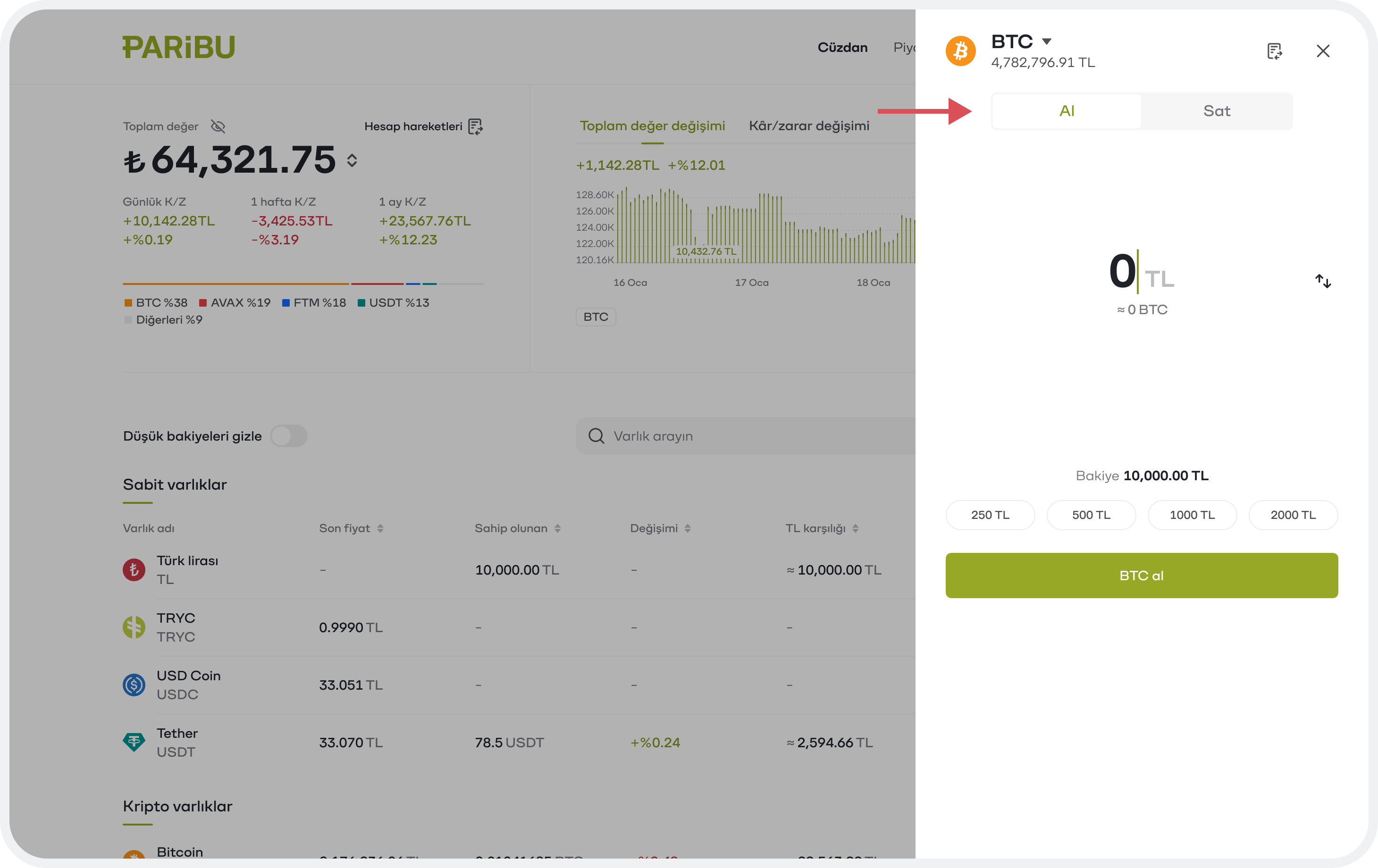1378x868 pixels.
Task: Click the USD Coin asset icon
Action: click(134, 685)
